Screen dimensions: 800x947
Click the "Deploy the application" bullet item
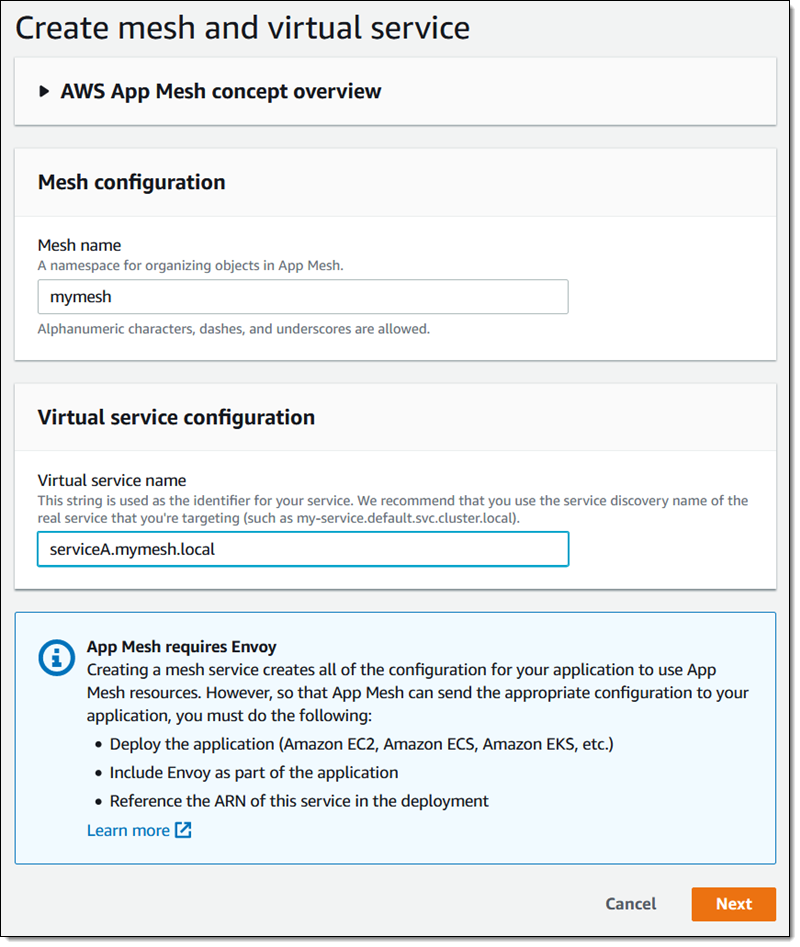(x=361, y=744)
